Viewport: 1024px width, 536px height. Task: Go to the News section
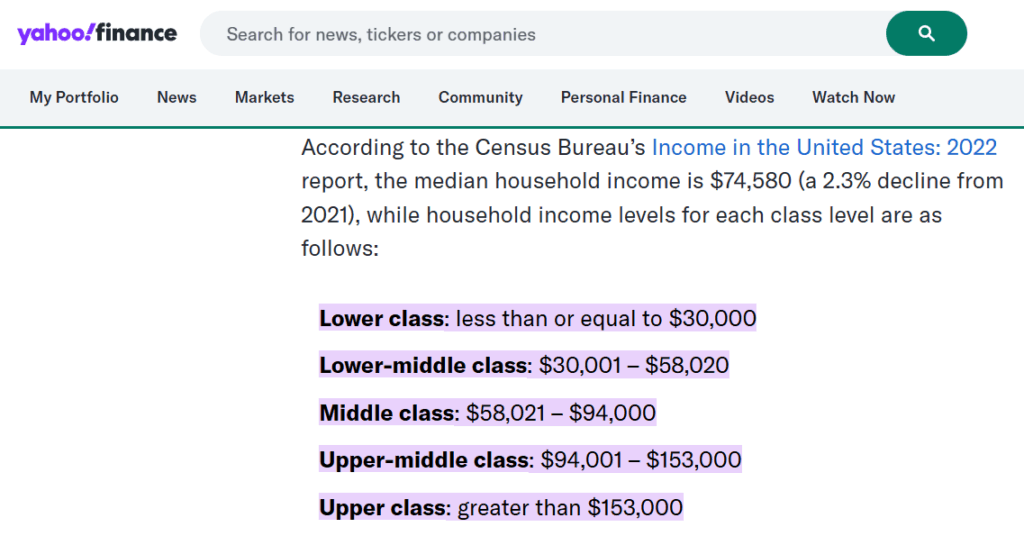(177, 97)
